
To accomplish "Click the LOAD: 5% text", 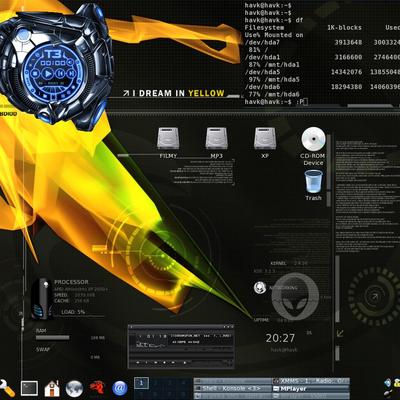I will coord(73,312).
